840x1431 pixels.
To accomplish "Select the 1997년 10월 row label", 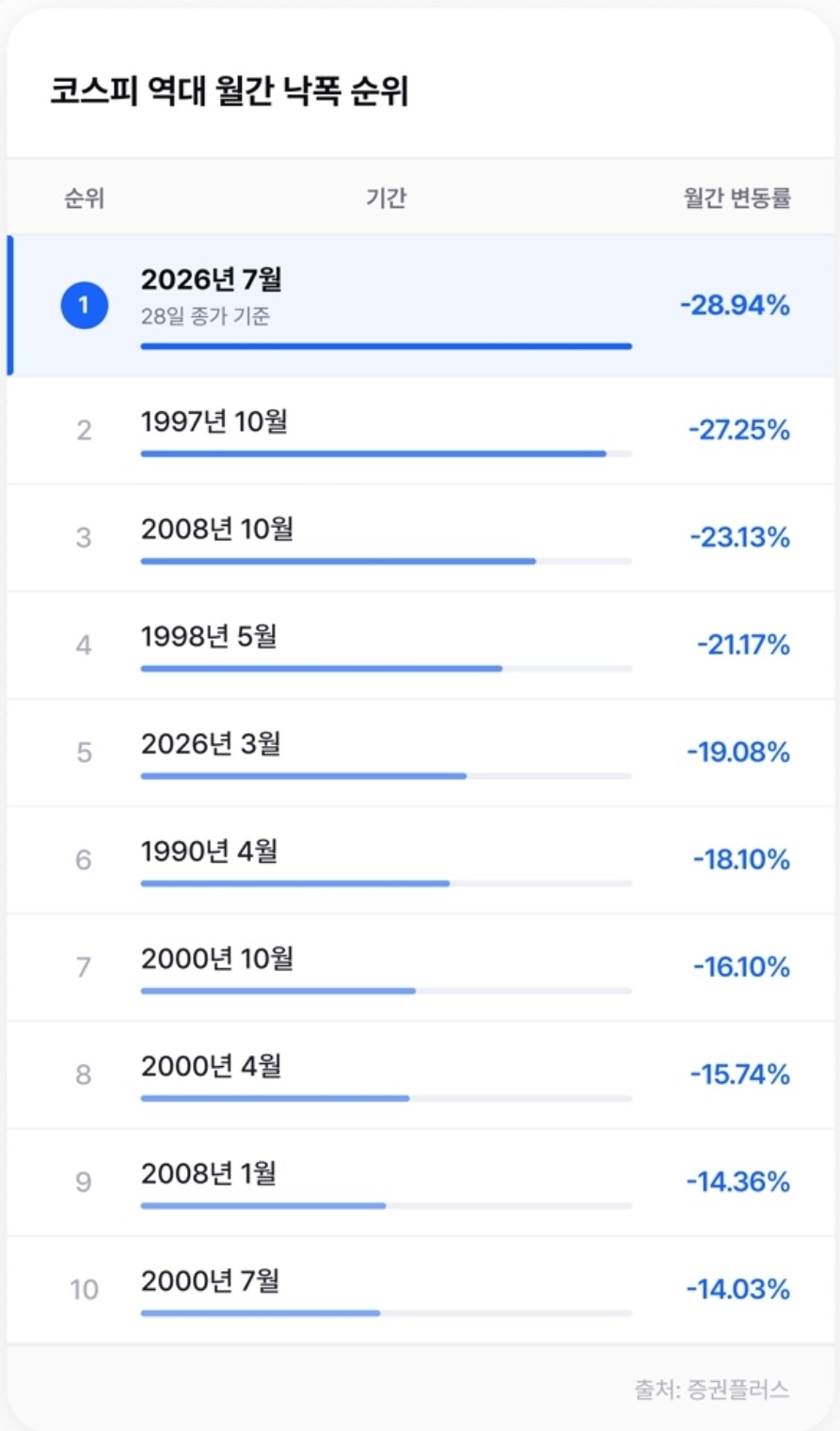I will 214,421.
